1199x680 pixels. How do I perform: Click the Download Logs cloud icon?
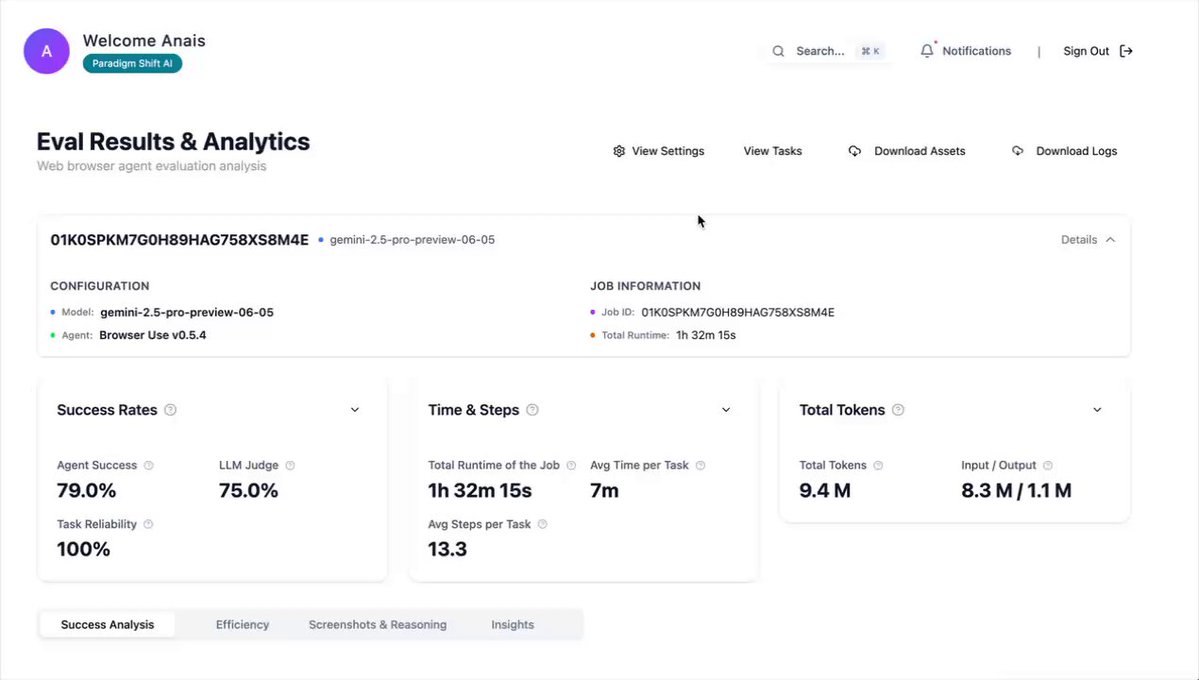tap(1017, 151)
